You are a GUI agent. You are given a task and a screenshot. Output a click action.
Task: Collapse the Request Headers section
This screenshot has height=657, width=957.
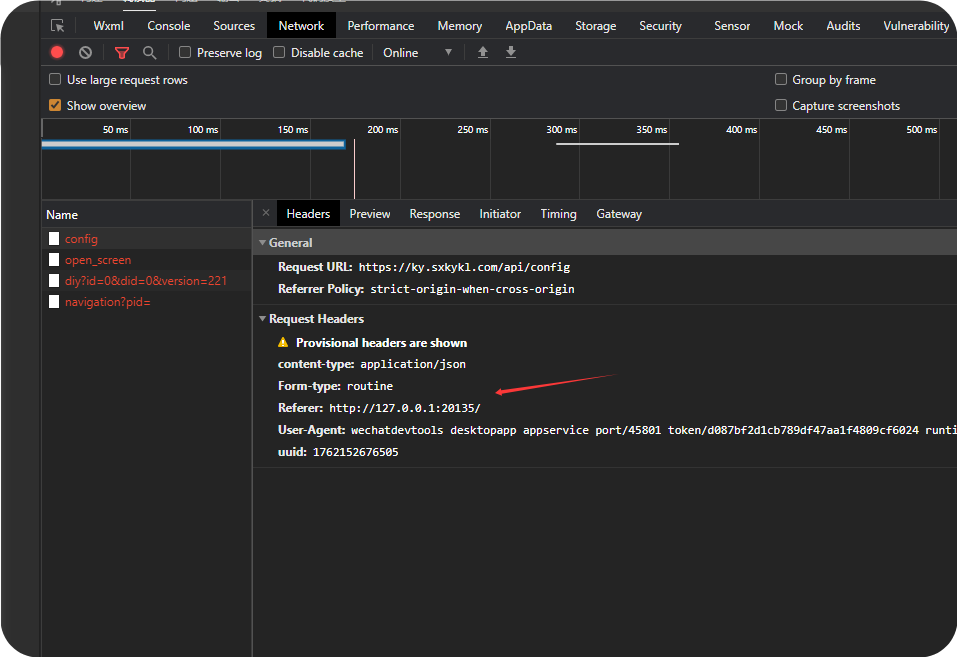[262, 319]
